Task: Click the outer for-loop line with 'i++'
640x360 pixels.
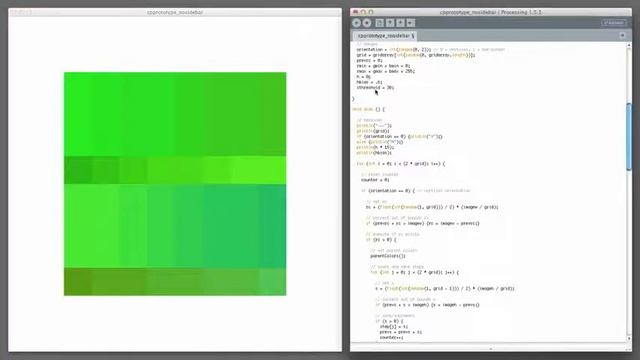Action: 401,164
